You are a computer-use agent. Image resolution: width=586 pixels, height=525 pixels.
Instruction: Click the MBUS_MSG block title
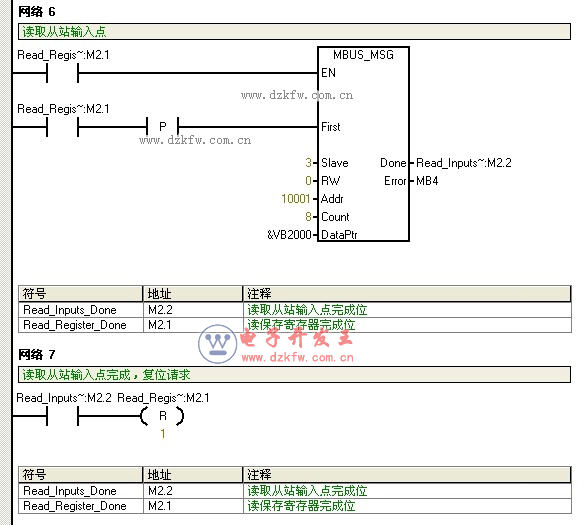pos(363,55)
